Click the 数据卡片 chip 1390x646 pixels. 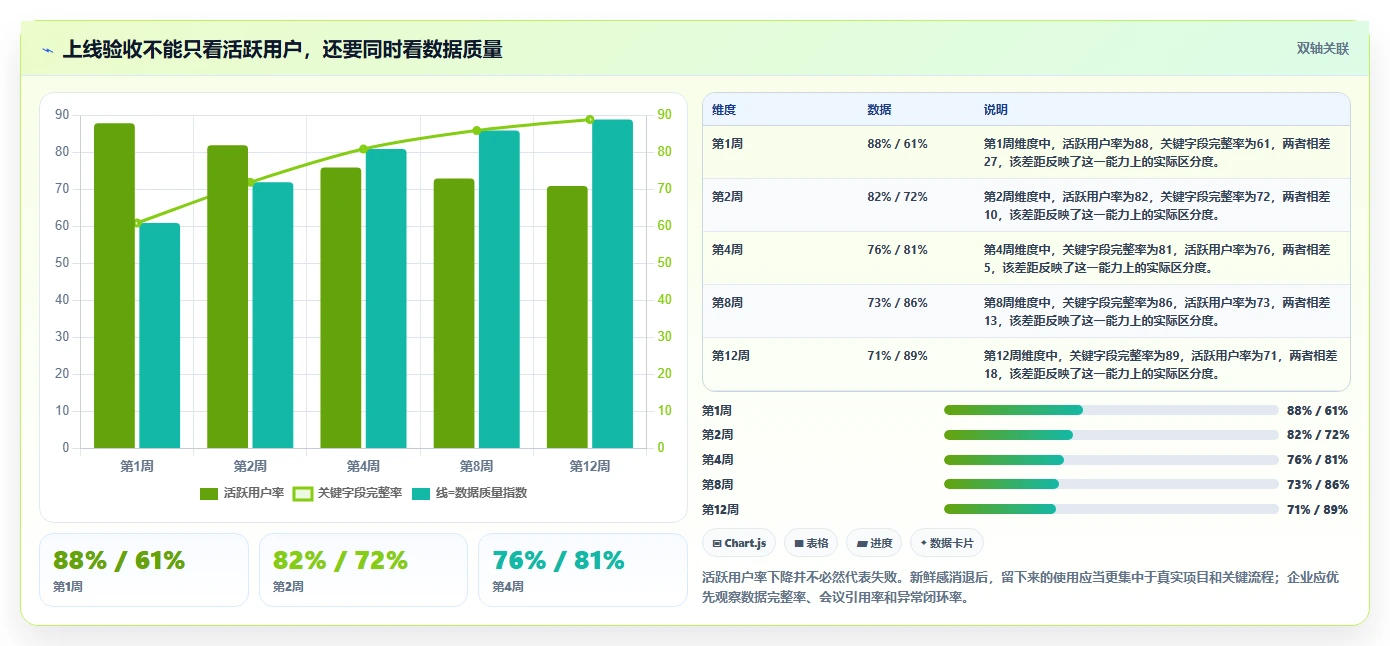[947, 543]
